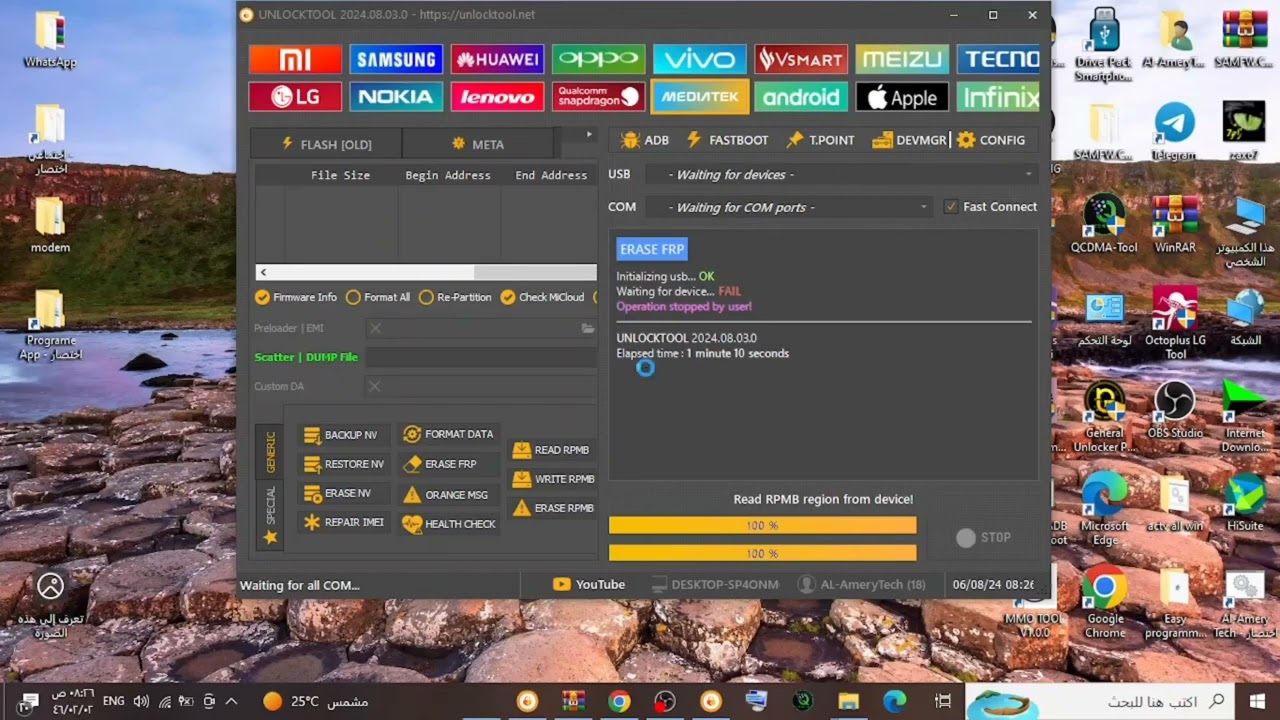Open the GENERIC vertical tab

270,452
